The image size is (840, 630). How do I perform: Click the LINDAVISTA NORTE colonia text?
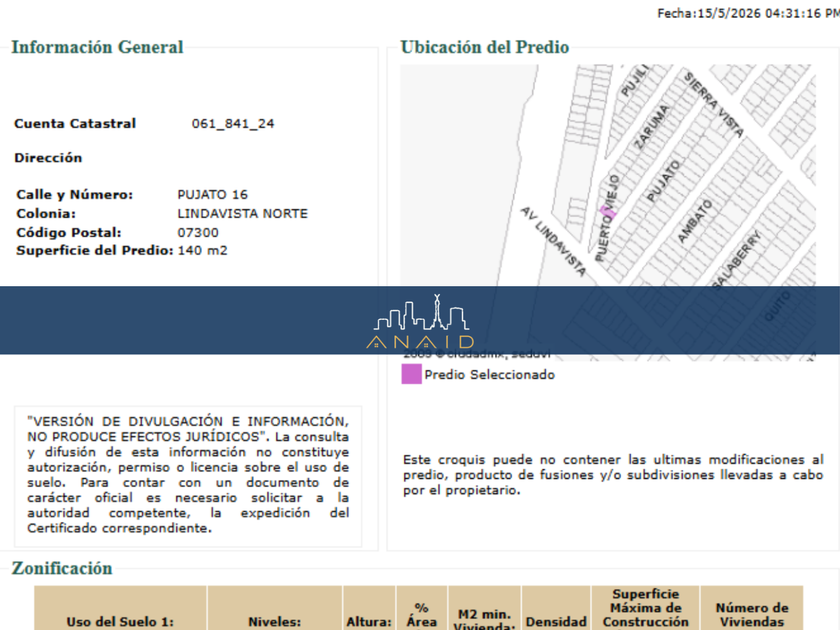[x=243, y=214]
